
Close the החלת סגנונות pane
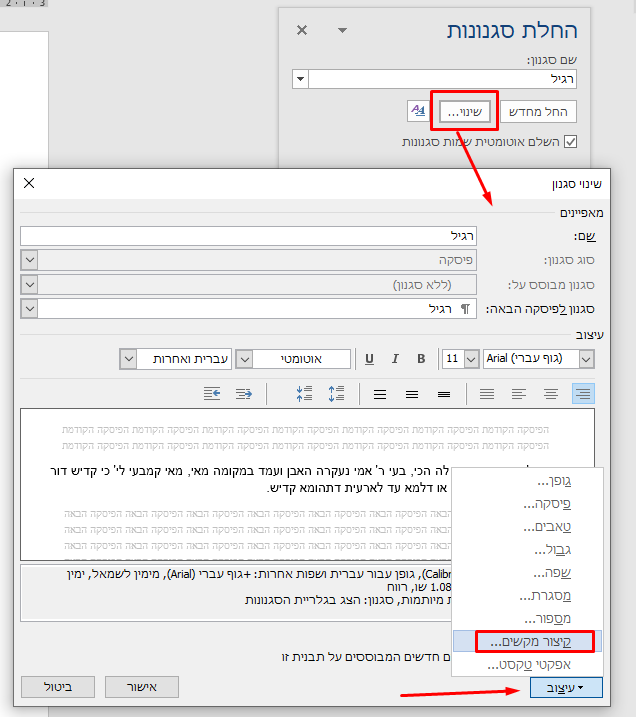point(302,30)
